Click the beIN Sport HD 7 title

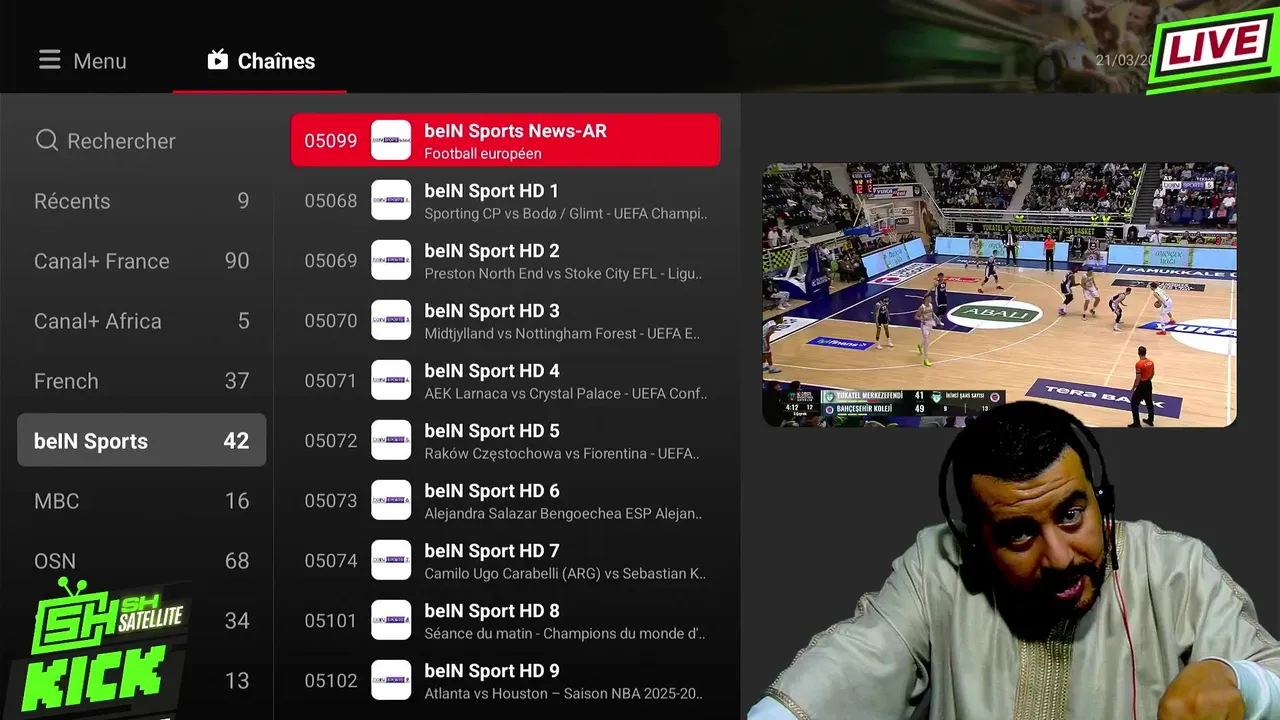click(x=491, y=551)
